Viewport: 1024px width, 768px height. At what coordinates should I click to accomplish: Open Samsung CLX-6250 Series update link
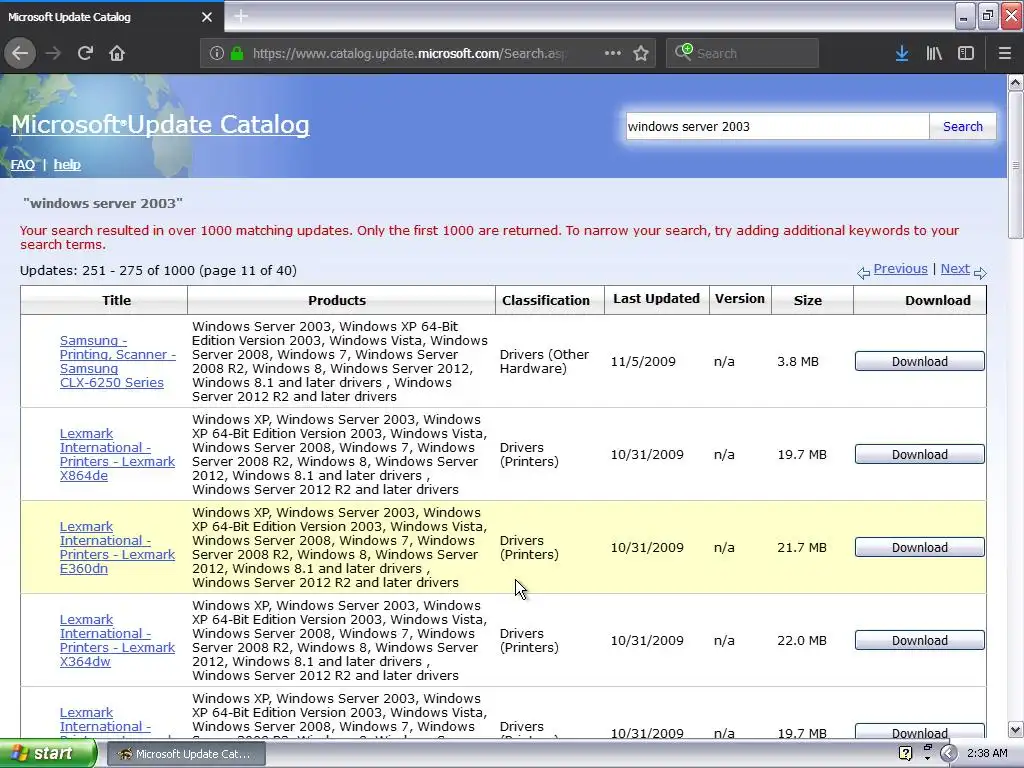tap(118, 361)
